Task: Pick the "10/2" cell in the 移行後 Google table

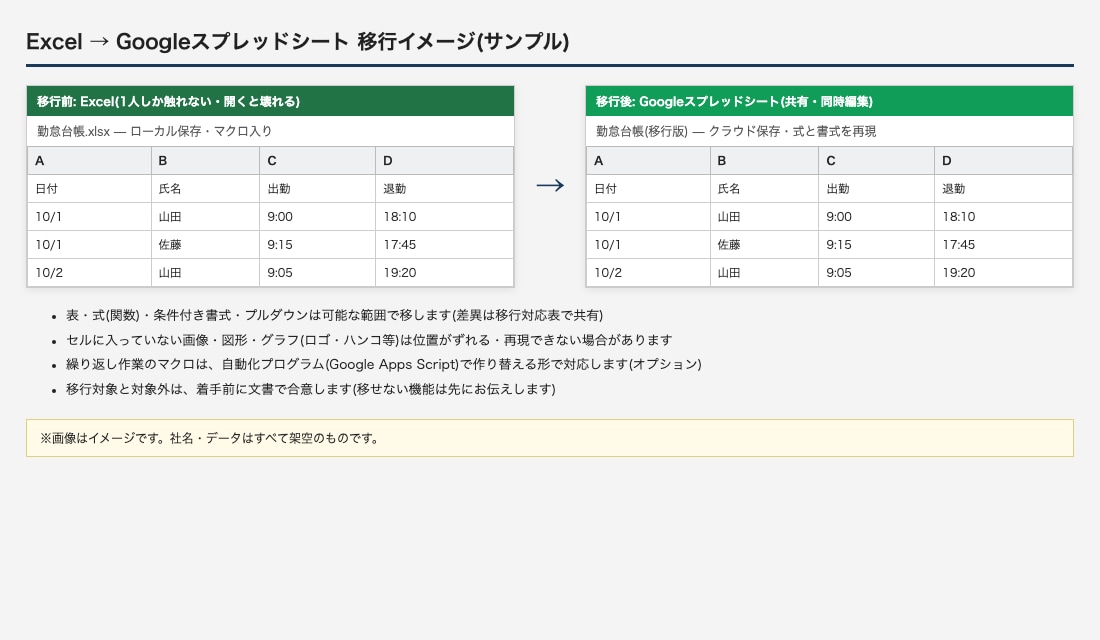Action: pos(648,273)
